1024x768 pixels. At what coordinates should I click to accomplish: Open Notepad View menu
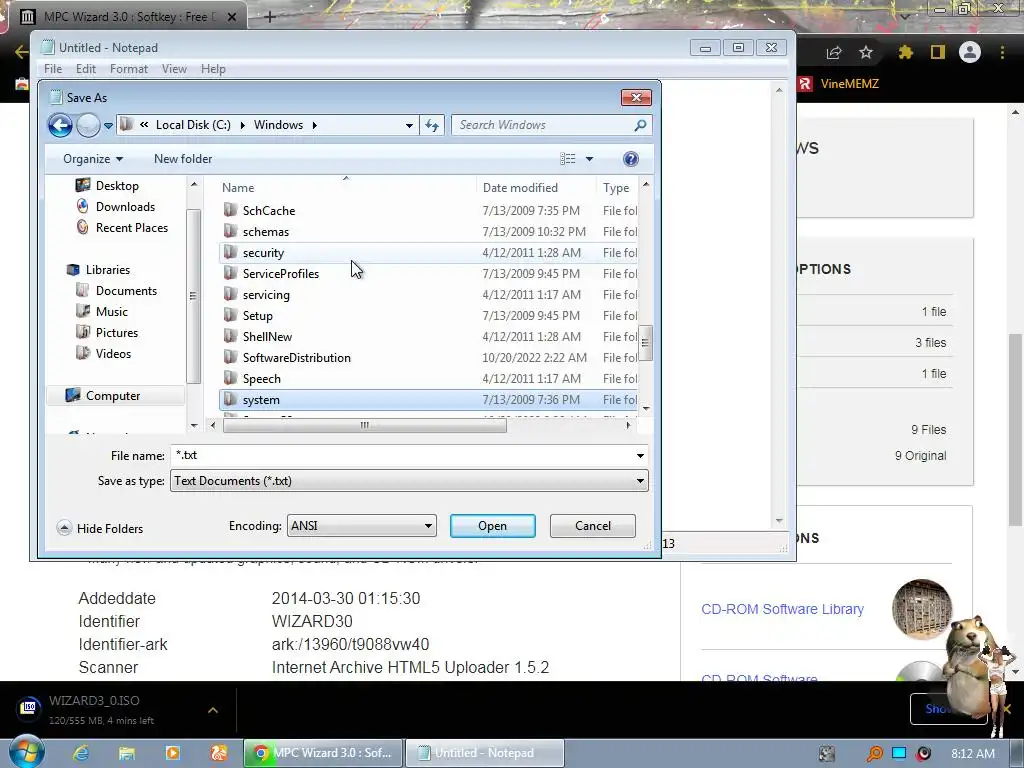point(174,69)
